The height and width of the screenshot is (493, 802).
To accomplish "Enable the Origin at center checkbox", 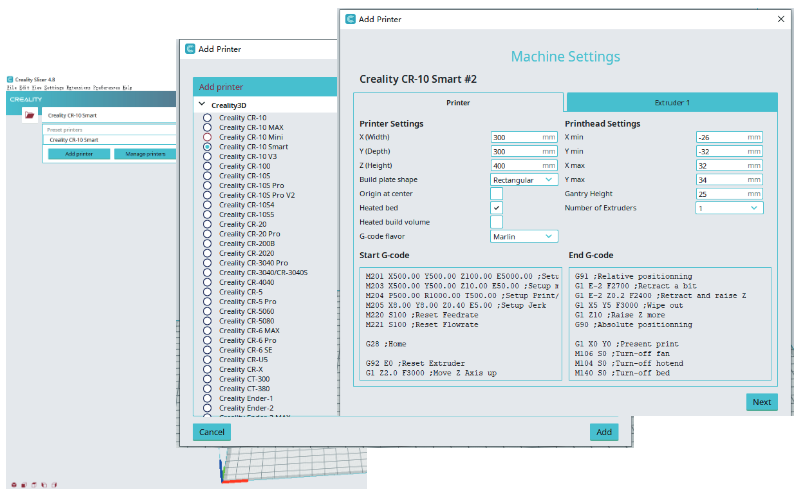I will 496,194.
